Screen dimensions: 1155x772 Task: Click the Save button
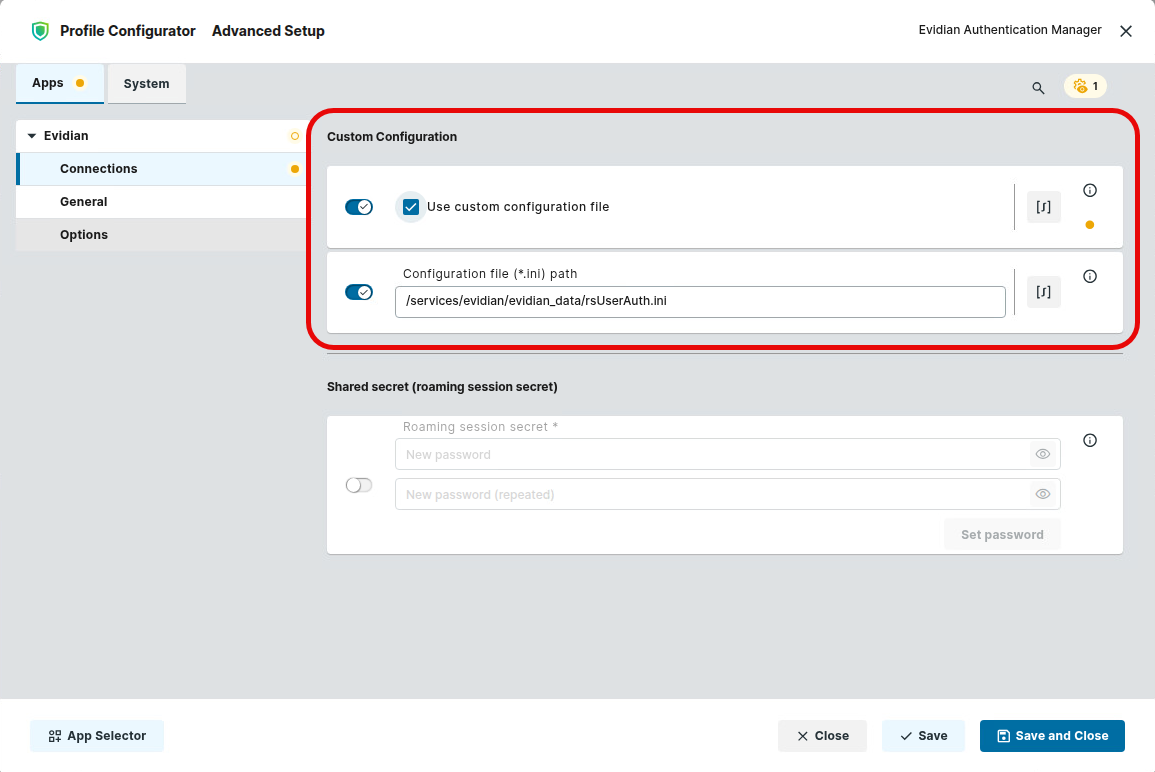tap(923, 736)
